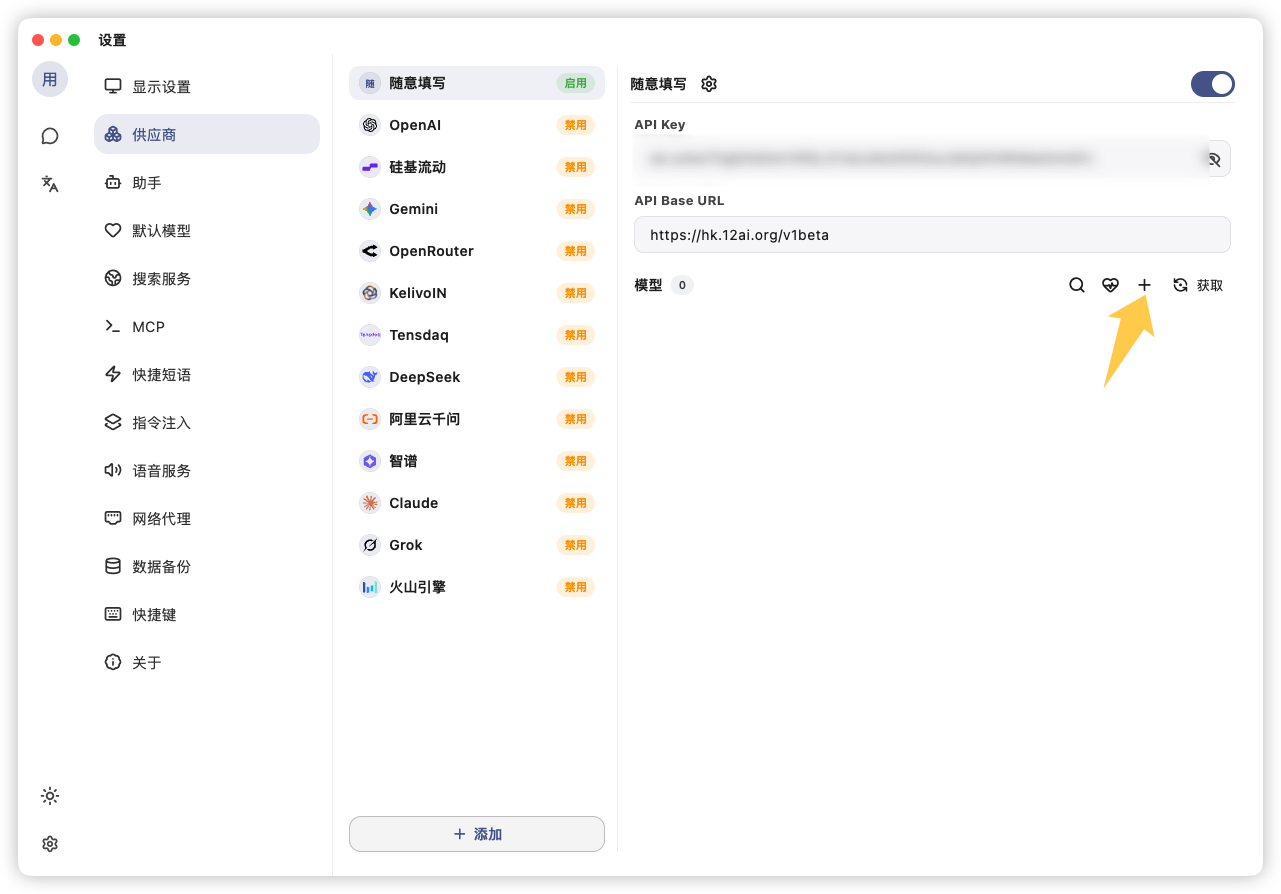This screenshot has height=894, width=1281.
Task: Reveal the API Key with the eye toggle
Action: pyautogui.click(x=1213, y=158)
